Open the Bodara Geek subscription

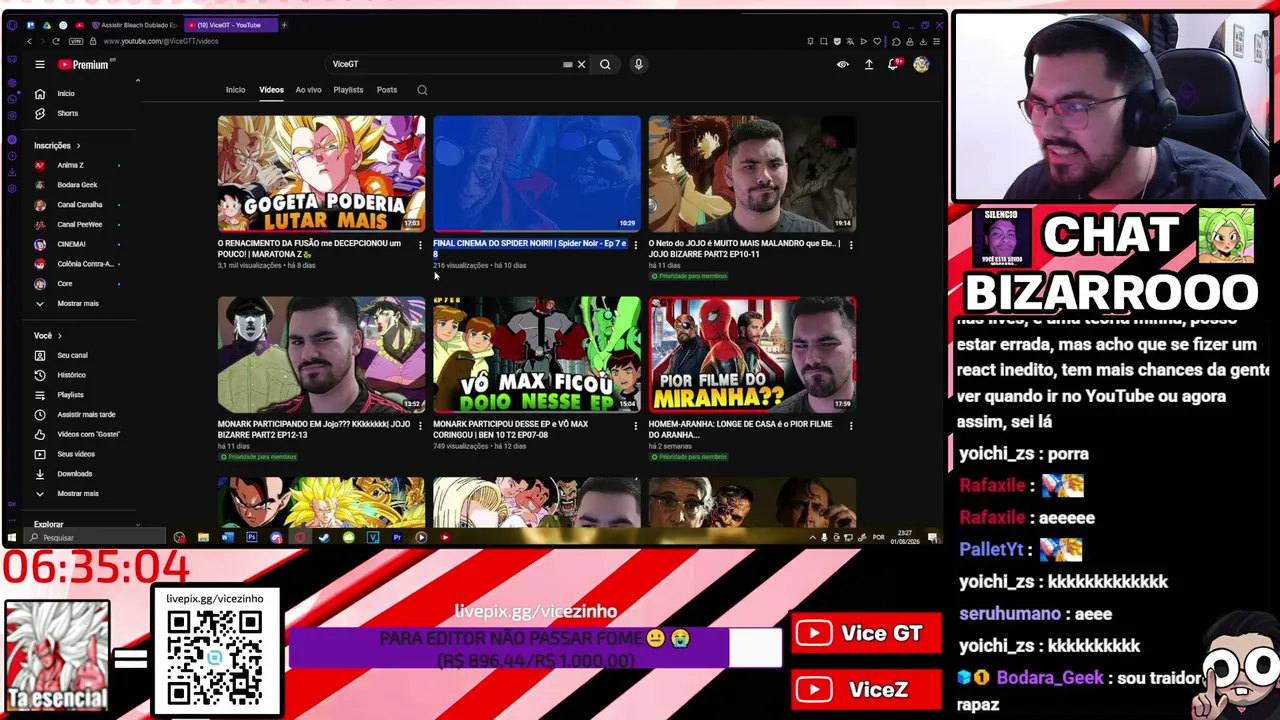pyautogui.click(x=77, y=185)
